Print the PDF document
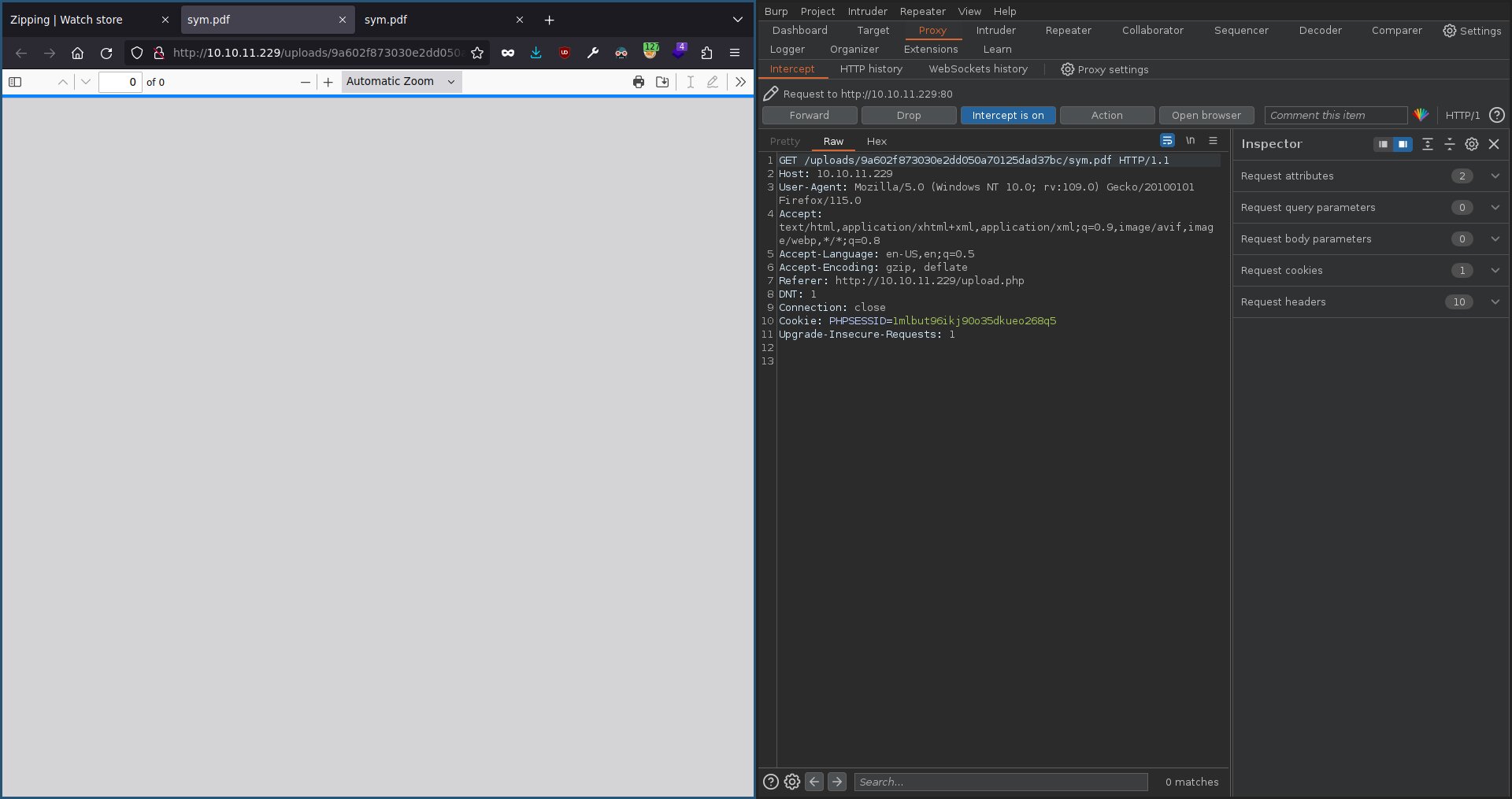The image size is (1512, 799). tap(639, 82)
